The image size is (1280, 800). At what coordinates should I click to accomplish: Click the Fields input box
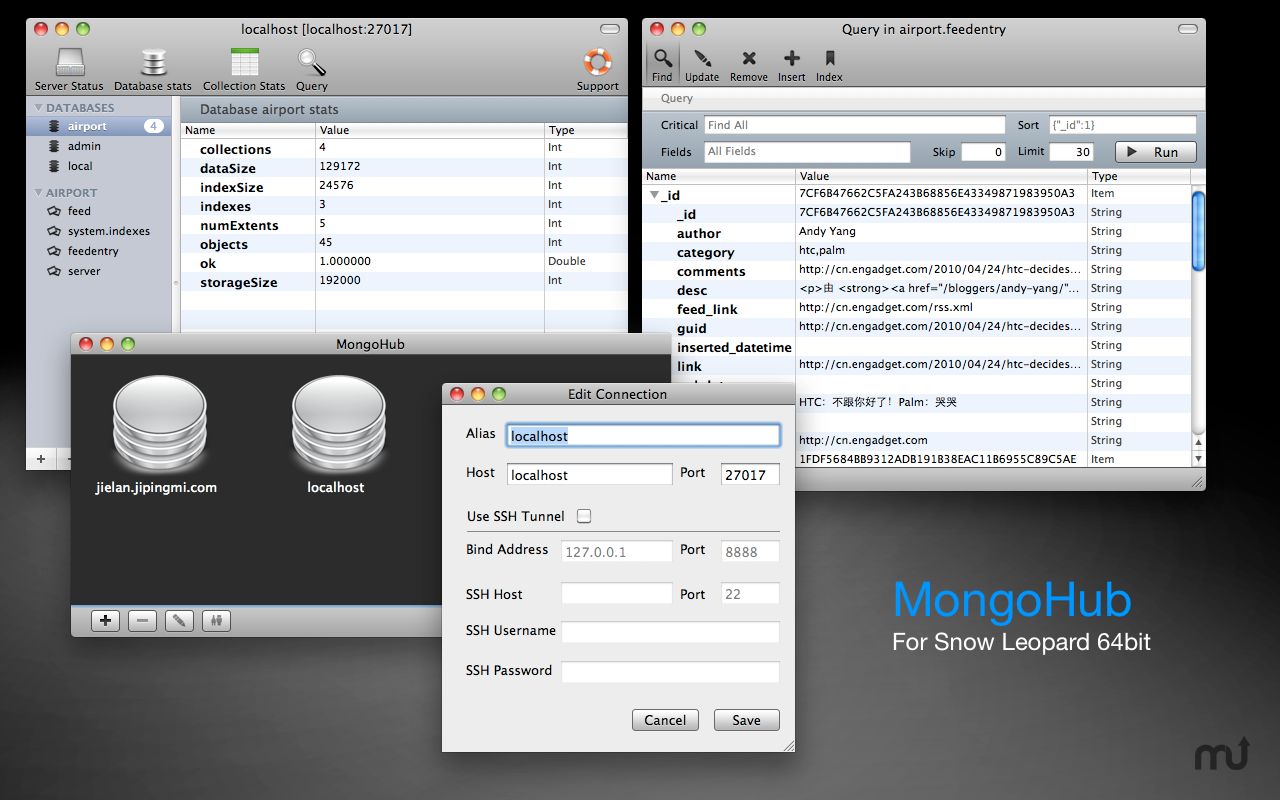coord(807,152)
